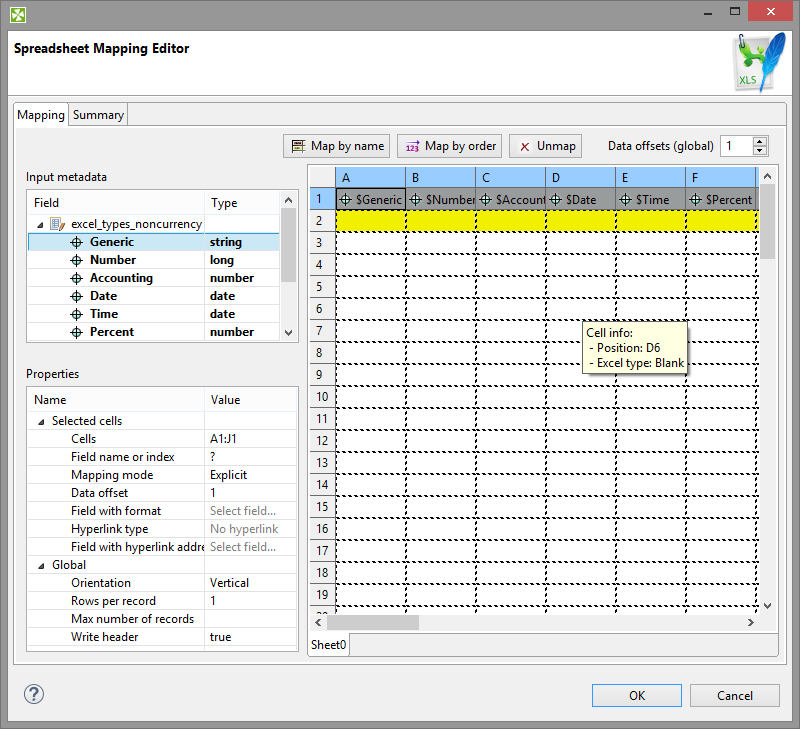Image resolution: width=800 pixels, height=729 pixels.
Task: Click the Unmap button
Action: [x=545, y=146]
